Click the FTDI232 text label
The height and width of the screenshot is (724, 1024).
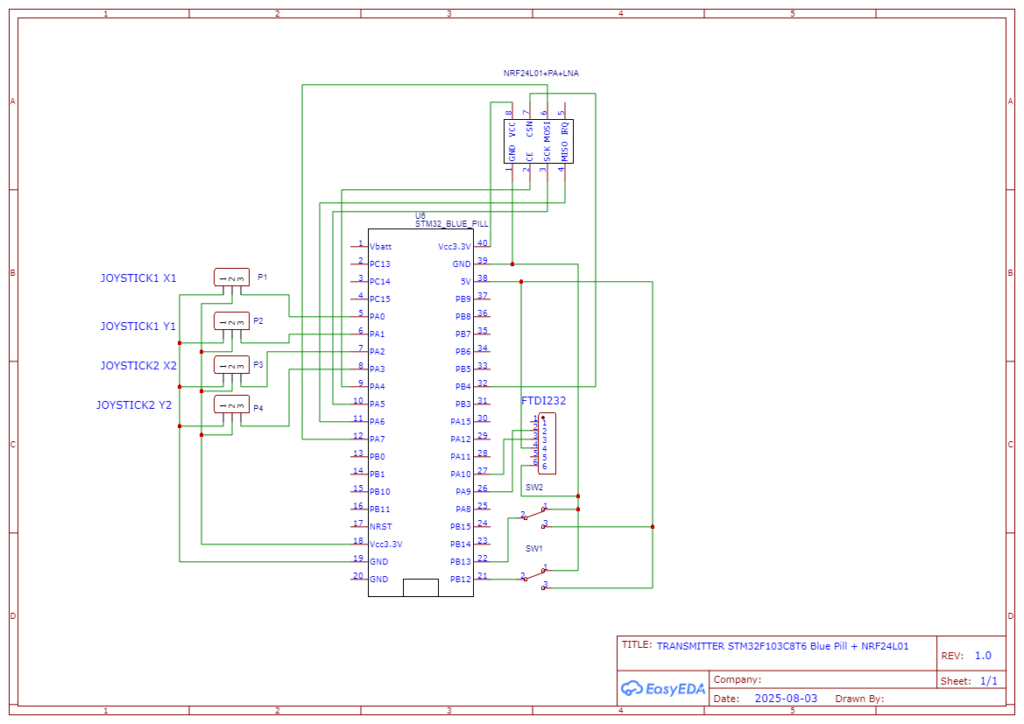[x=543, y=401]
